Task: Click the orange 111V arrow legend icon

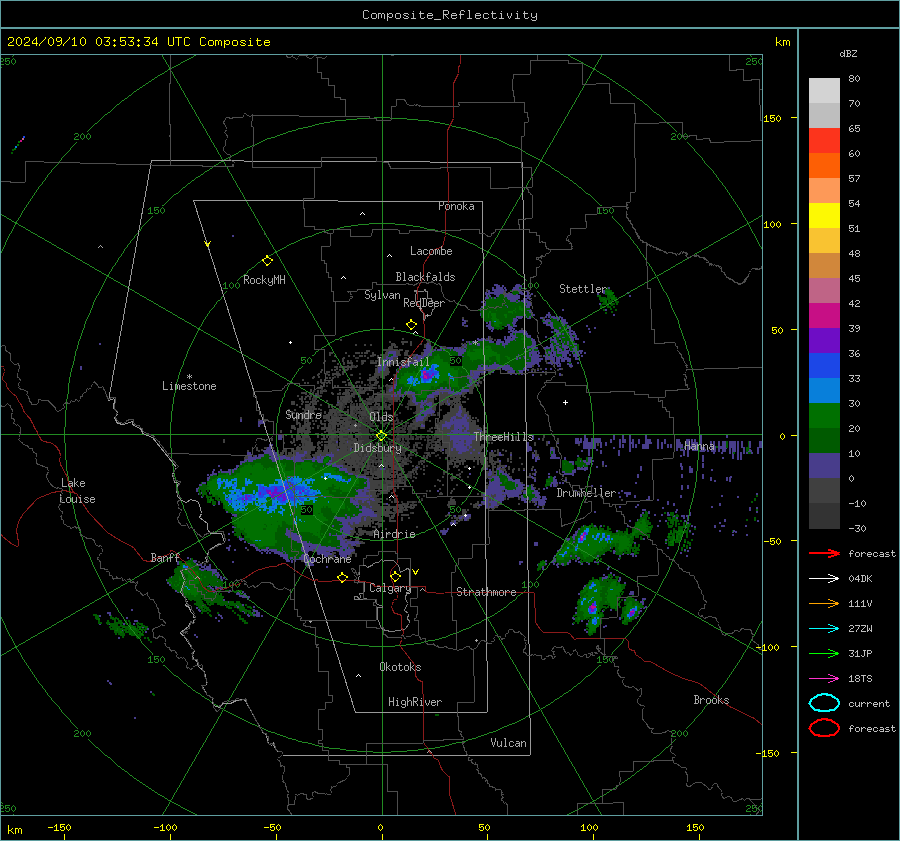Action: (824, 603)
